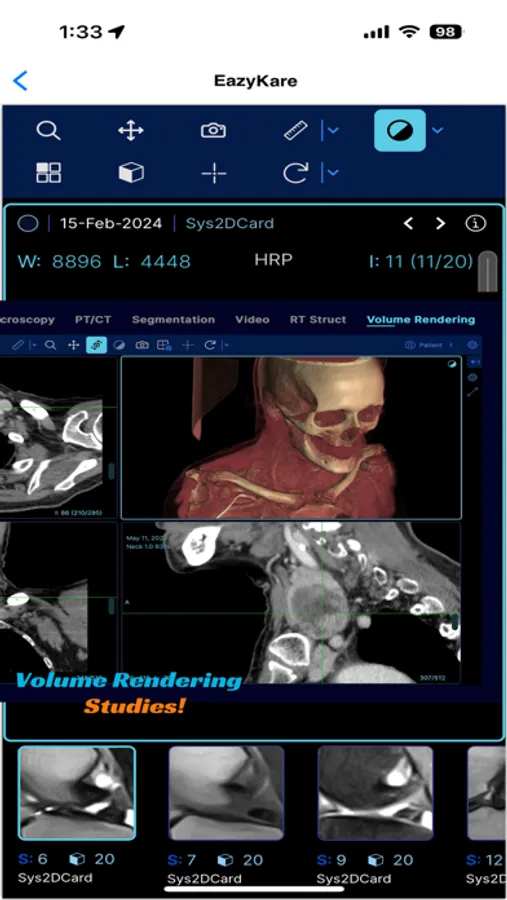507x900 pixels.
Task: Open the 3D cube view tool
Action: coord(131,172)
